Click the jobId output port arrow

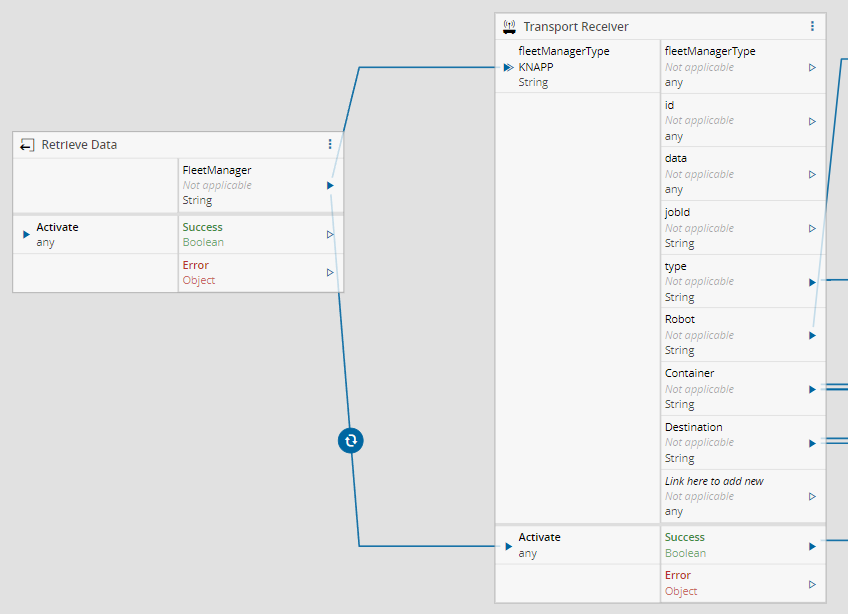pyautogui.click(x=812, y=228)
